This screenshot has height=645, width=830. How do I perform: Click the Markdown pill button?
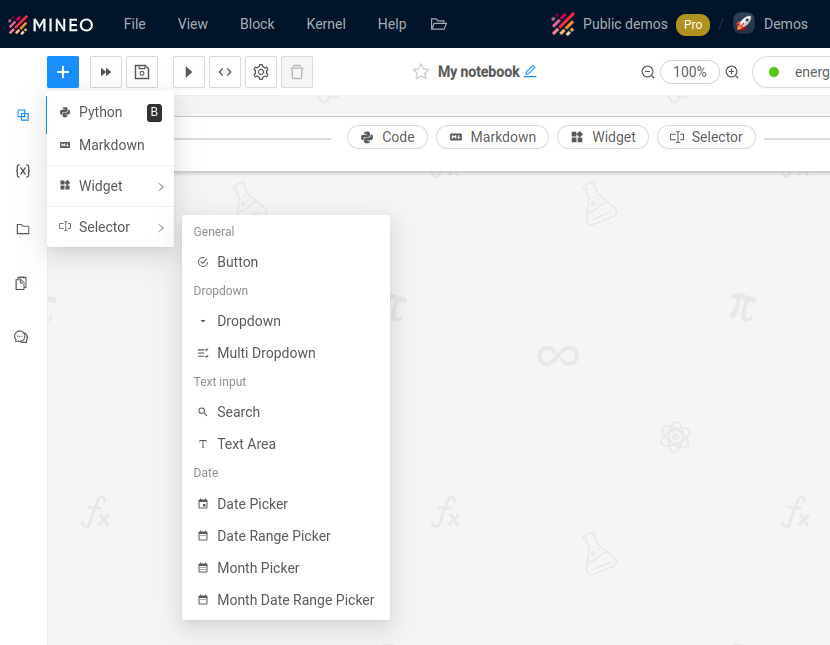coord(492,137)
